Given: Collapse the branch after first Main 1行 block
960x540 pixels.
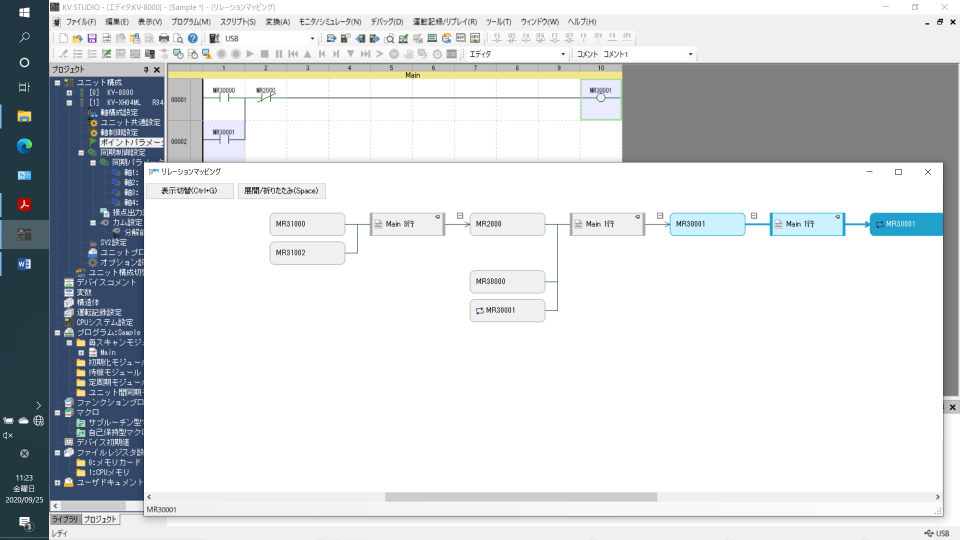Looking at the screenshot, I should [659, 215].
